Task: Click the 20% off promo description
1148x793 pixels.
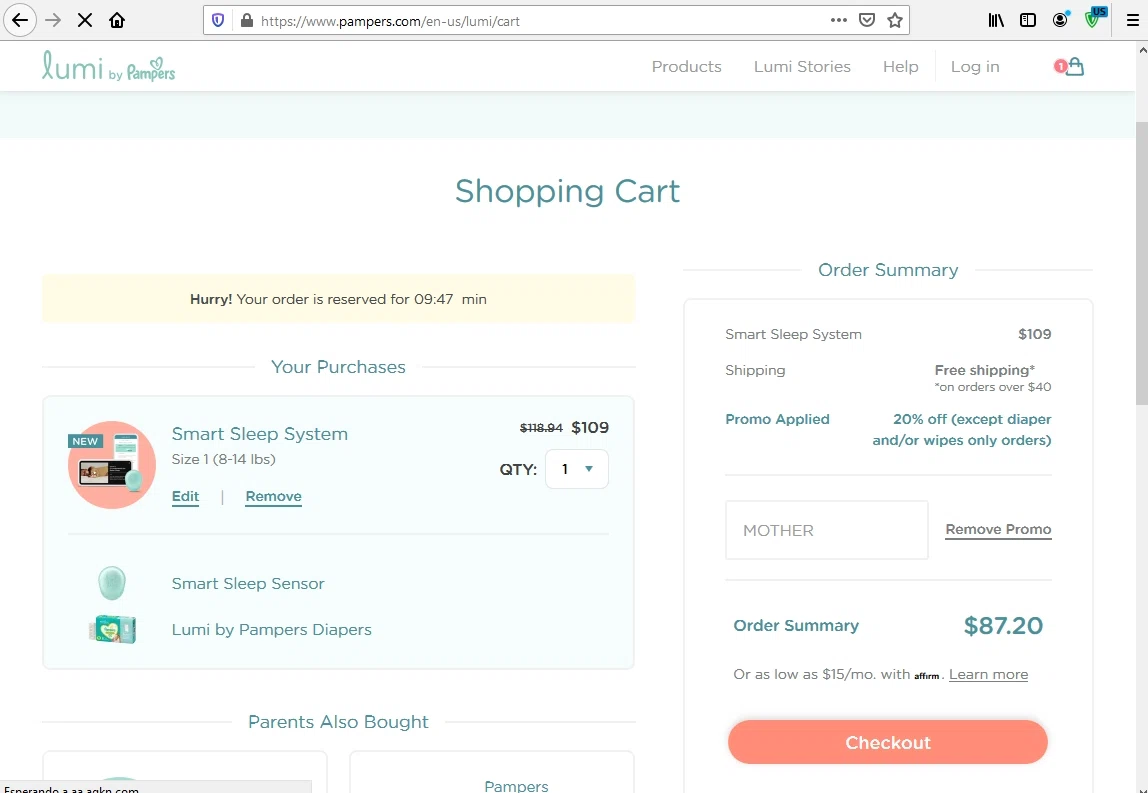Action: point(961,430)
